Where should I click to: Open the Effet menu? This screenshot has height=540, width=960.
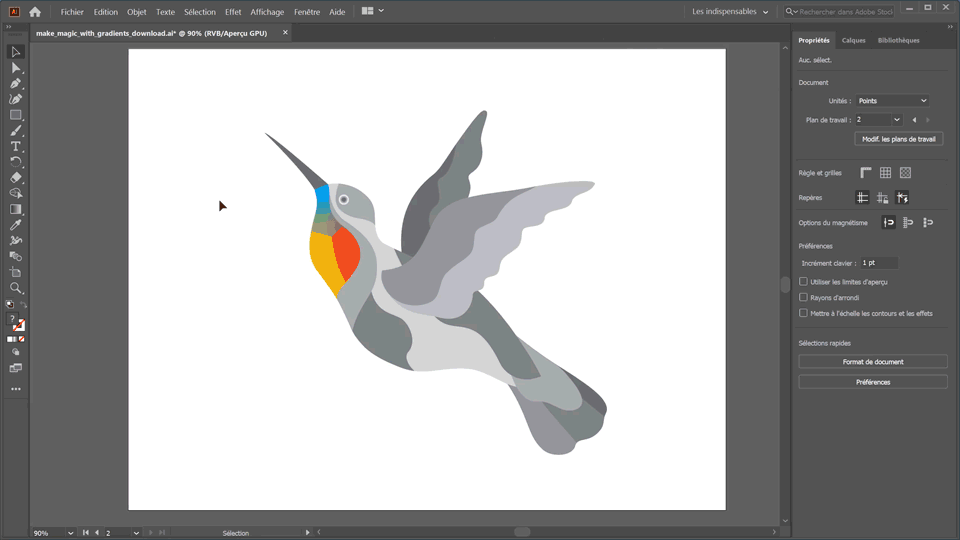pyautogui.click(x=233, y=12)
